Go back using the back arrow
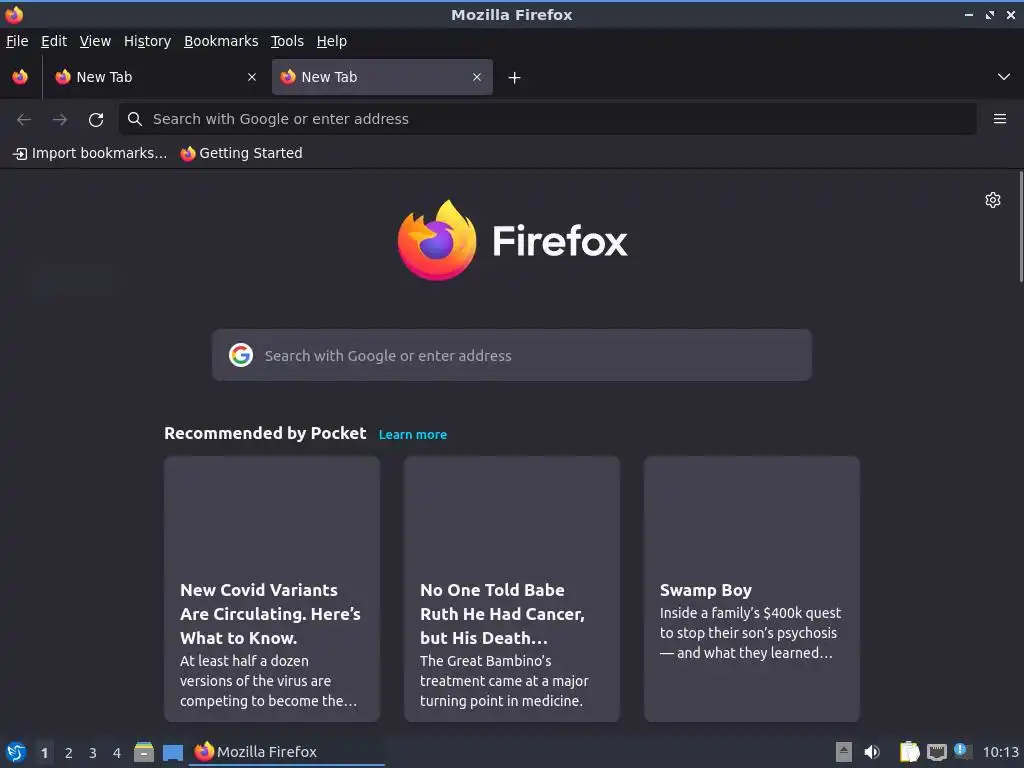The height and width of the screenshot is (768, 1024). (24, 120)
